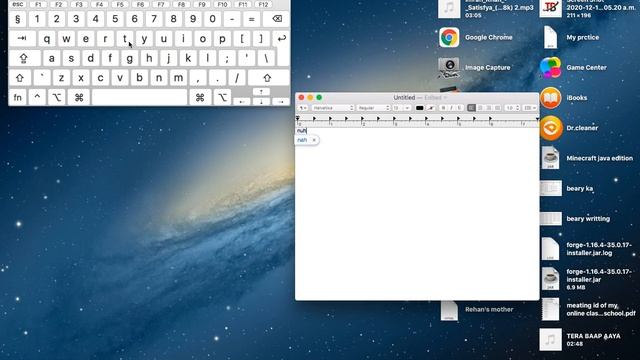
Task: Open the Regular typeface dropdown
Action: [373, 108]
